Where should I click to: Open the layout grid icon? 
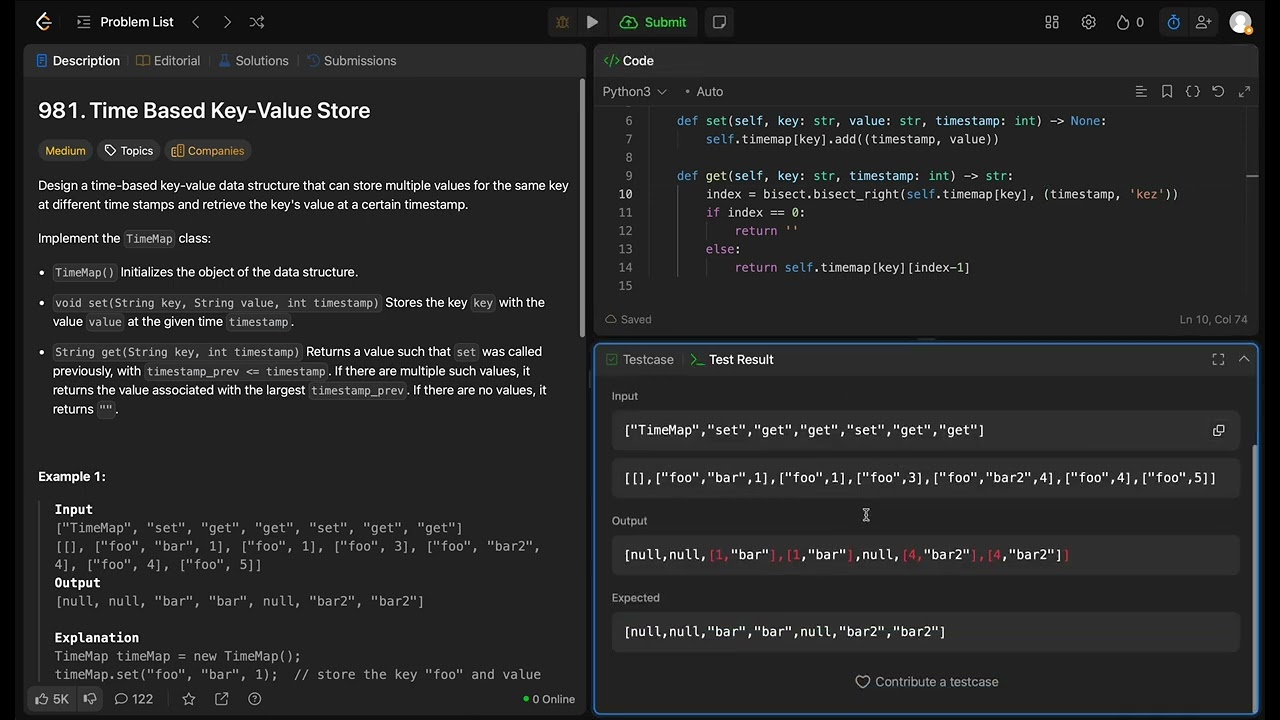tap(1052, 22)
